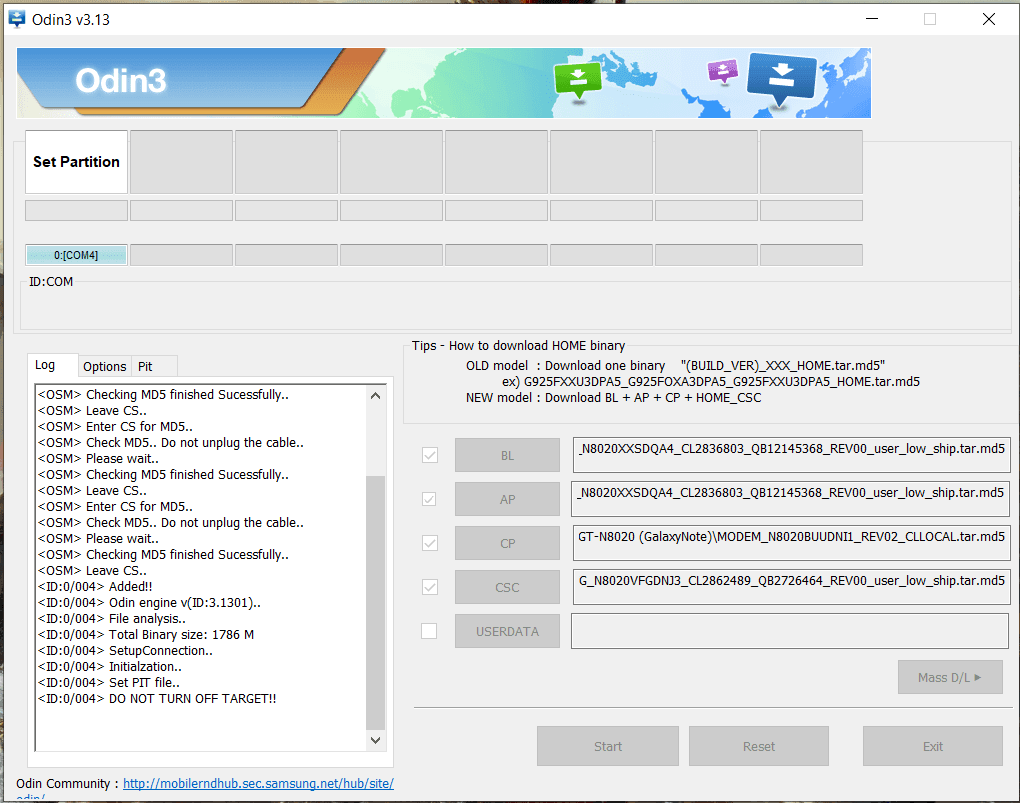Minimize the Odin3 window
The image size is (1020, 803).
coord(872,19)
